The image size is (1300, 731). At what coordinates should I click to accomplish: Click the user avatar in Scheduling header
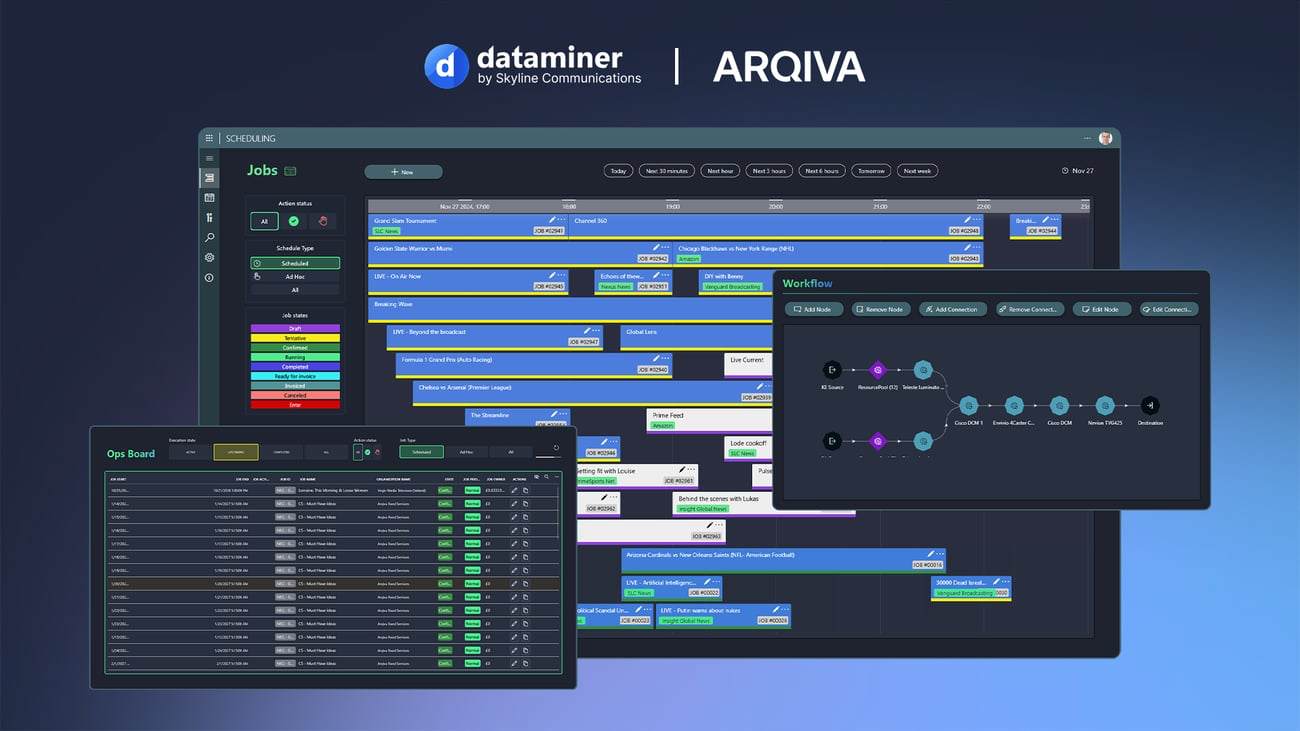1105,138
